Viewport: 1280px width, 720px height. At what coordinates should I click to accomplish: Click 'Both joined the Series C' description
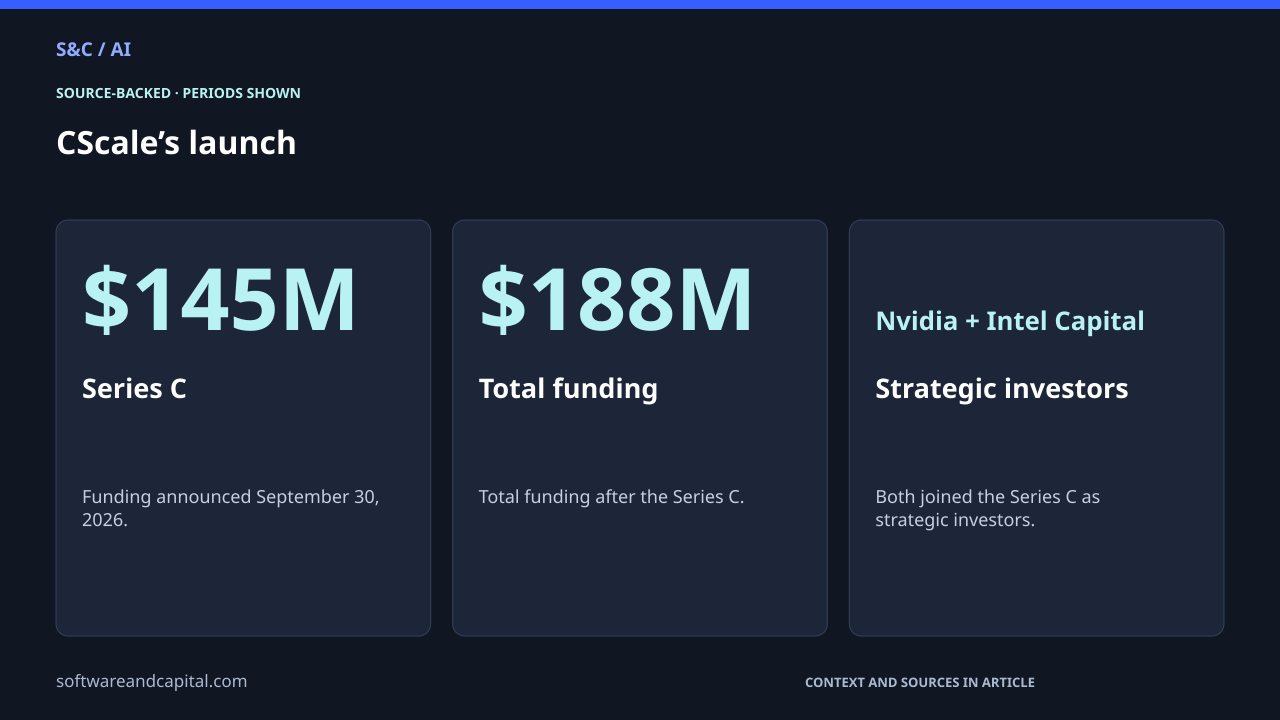point(988,508)
